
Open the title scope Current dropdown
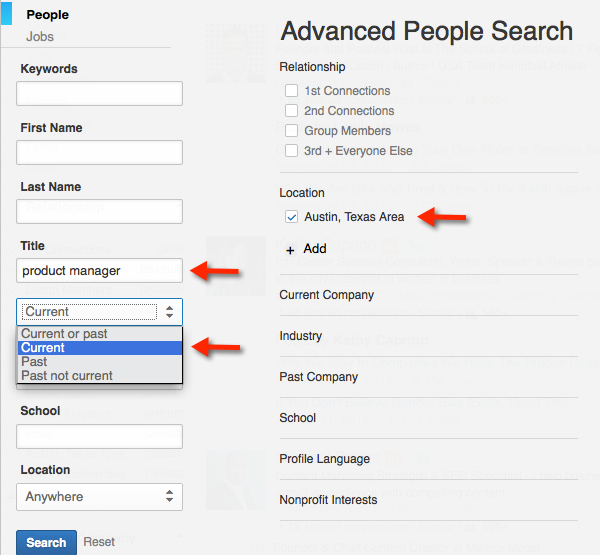[99, 312]
